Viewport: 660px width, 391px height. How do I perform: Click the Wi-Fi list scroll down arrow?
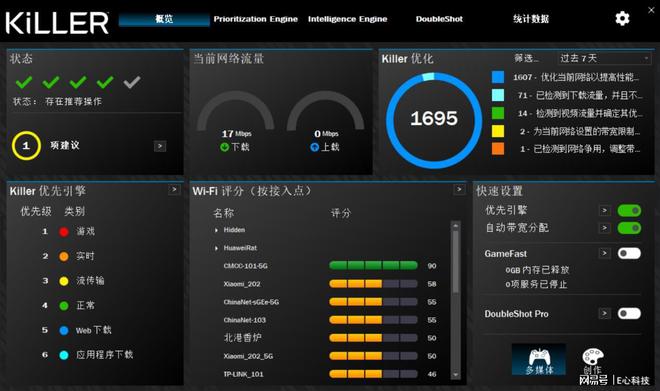(455, 374)
